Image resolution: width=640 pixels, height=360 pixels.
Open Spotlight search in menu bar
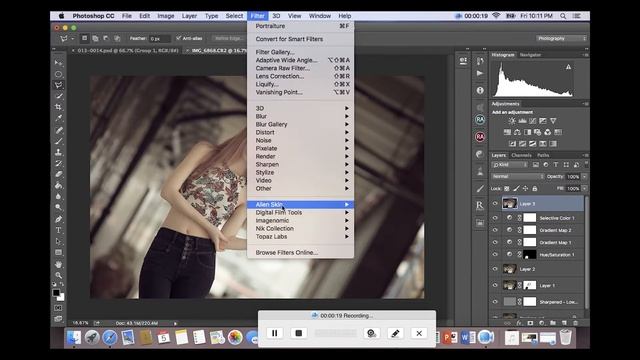[x=563, y=16]
